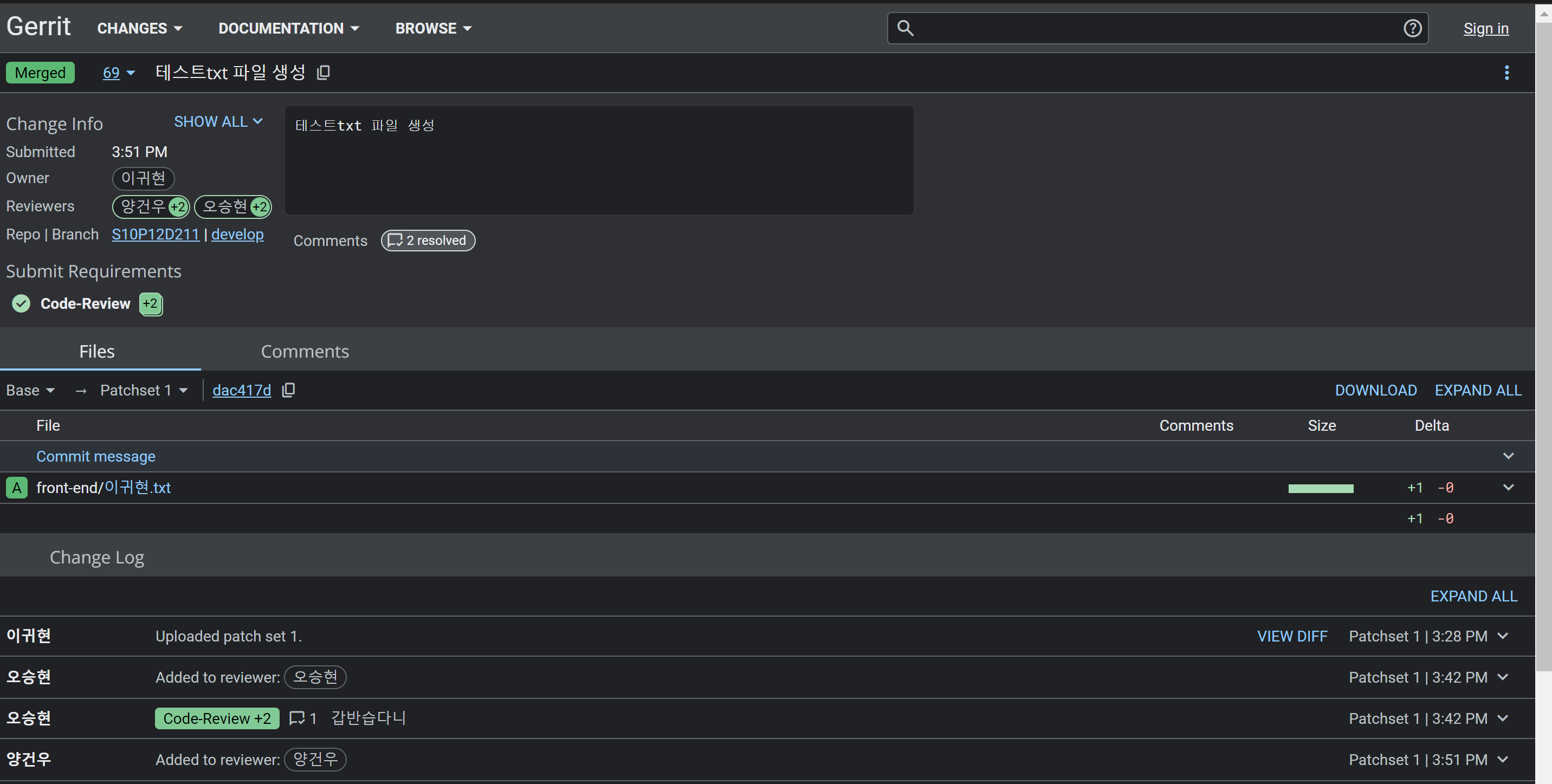Copy commit hash dac417d to clipboard
This screenshot has width=1552, height=784.
click(289, 390)
